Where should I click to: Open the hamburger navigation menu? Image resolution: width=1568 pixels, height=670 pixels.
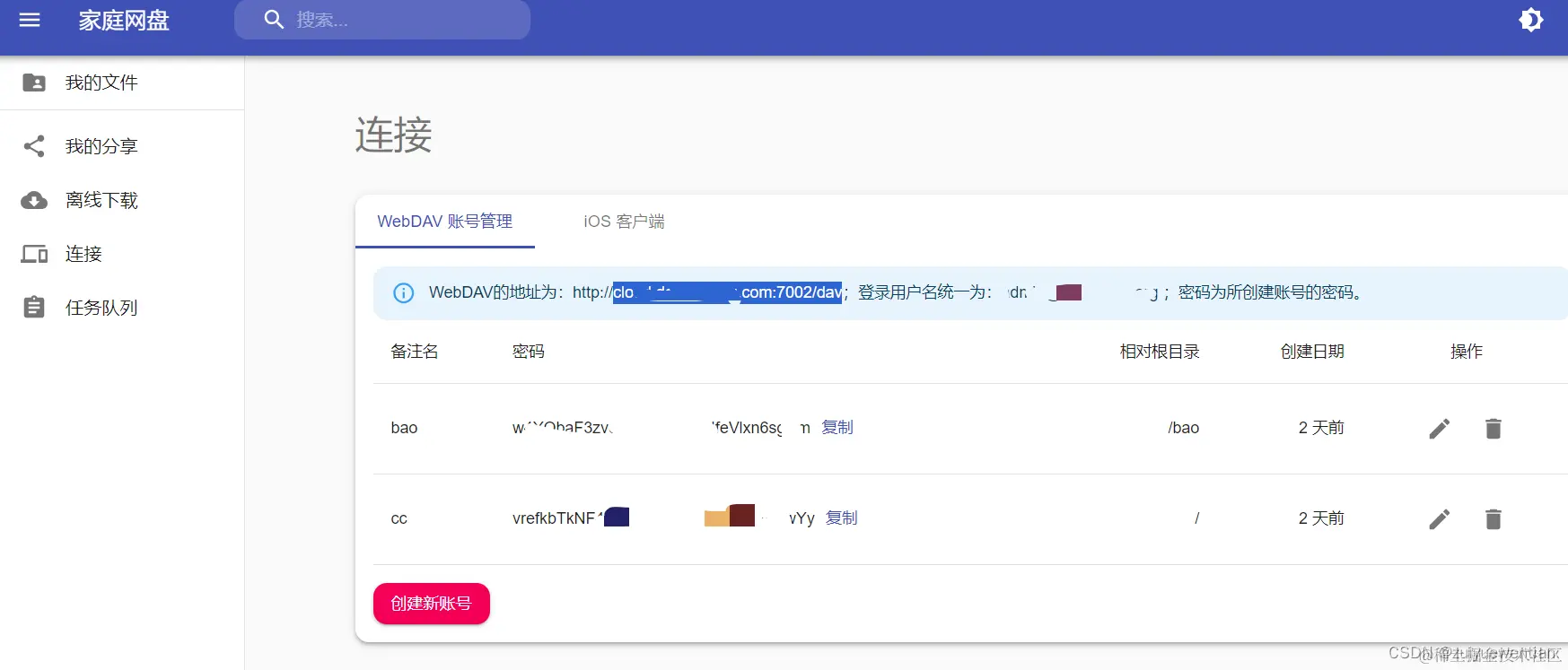(30, 20)
